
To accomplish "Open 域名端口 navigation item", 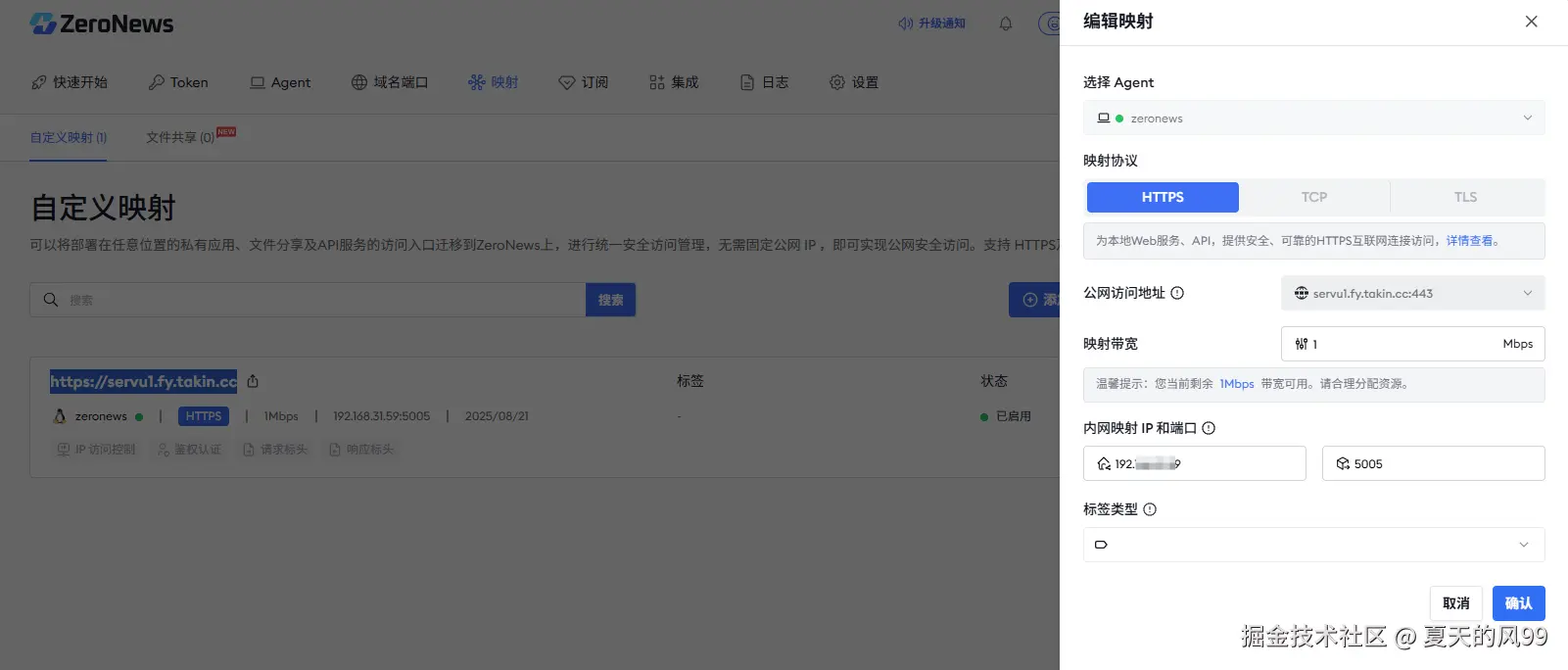I will point(390,82).
